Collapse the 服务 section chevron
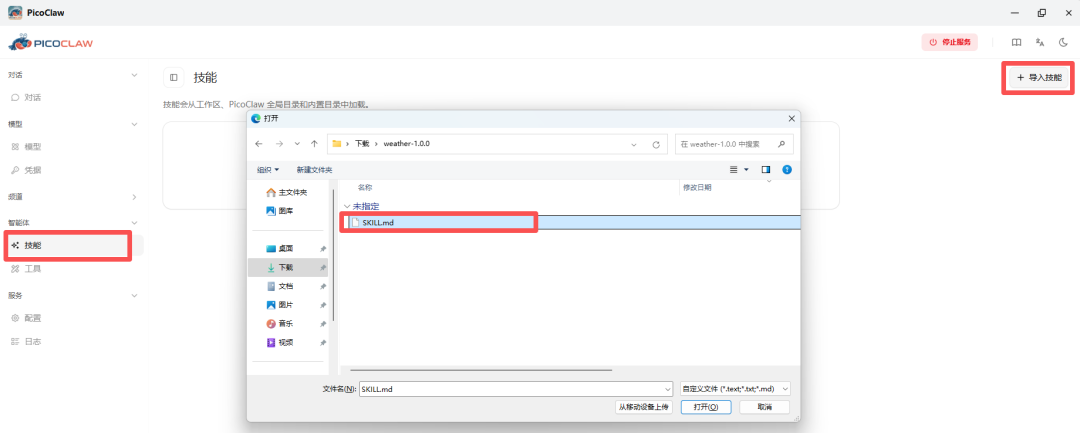The image size is (1080, 433). click(134, 295)
